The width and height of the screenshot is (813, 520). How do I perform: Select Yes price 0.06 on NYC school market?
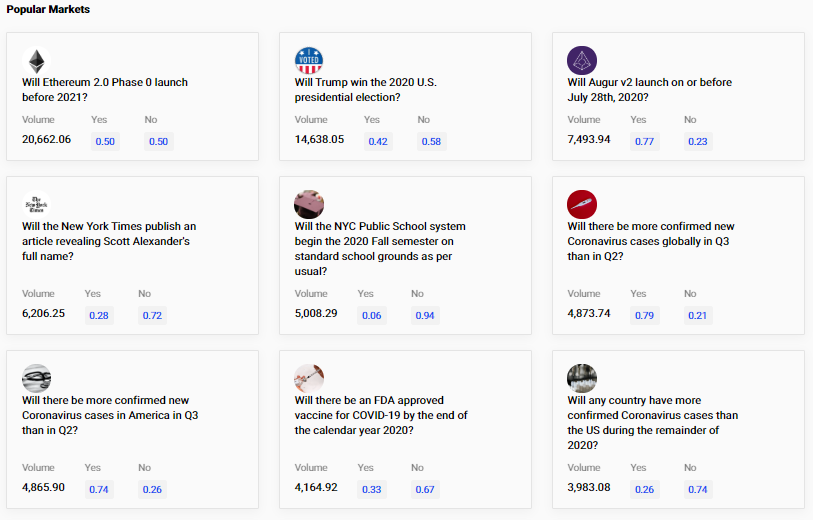(x=372, y=315)
